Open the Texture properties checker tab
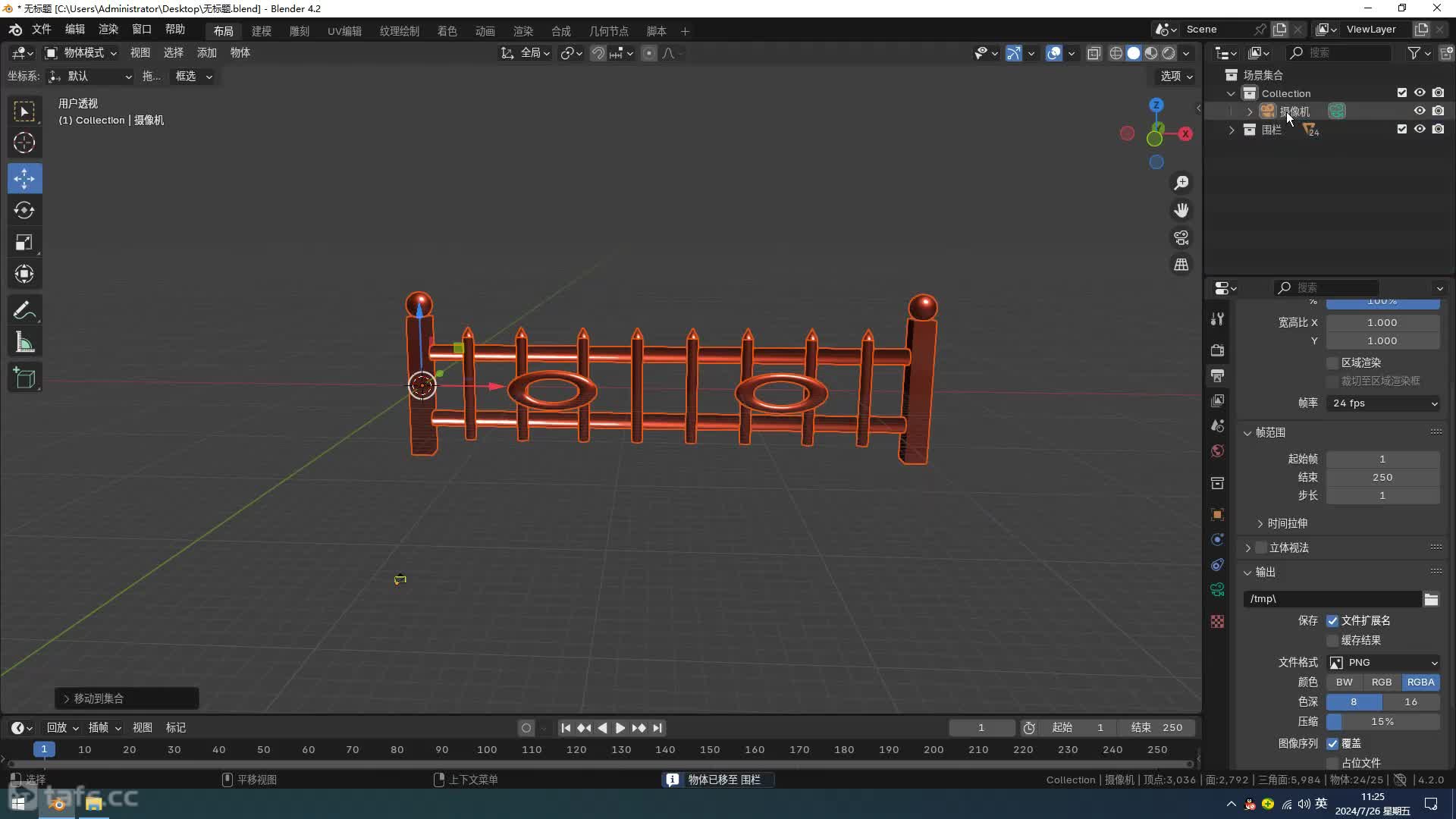The height and width of the screenshot is (819, 1456). [1217, 622]
